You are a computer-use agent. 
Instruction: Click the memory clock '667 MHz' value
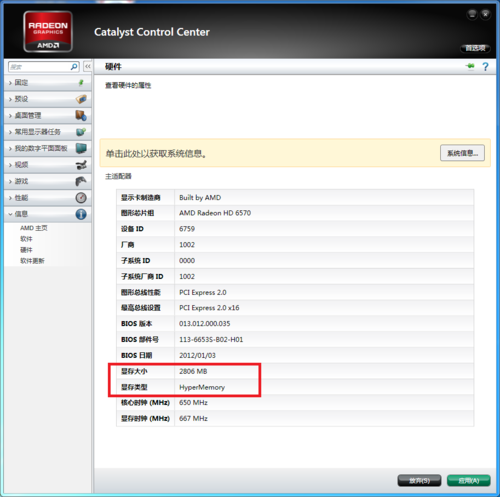(193, 418)
